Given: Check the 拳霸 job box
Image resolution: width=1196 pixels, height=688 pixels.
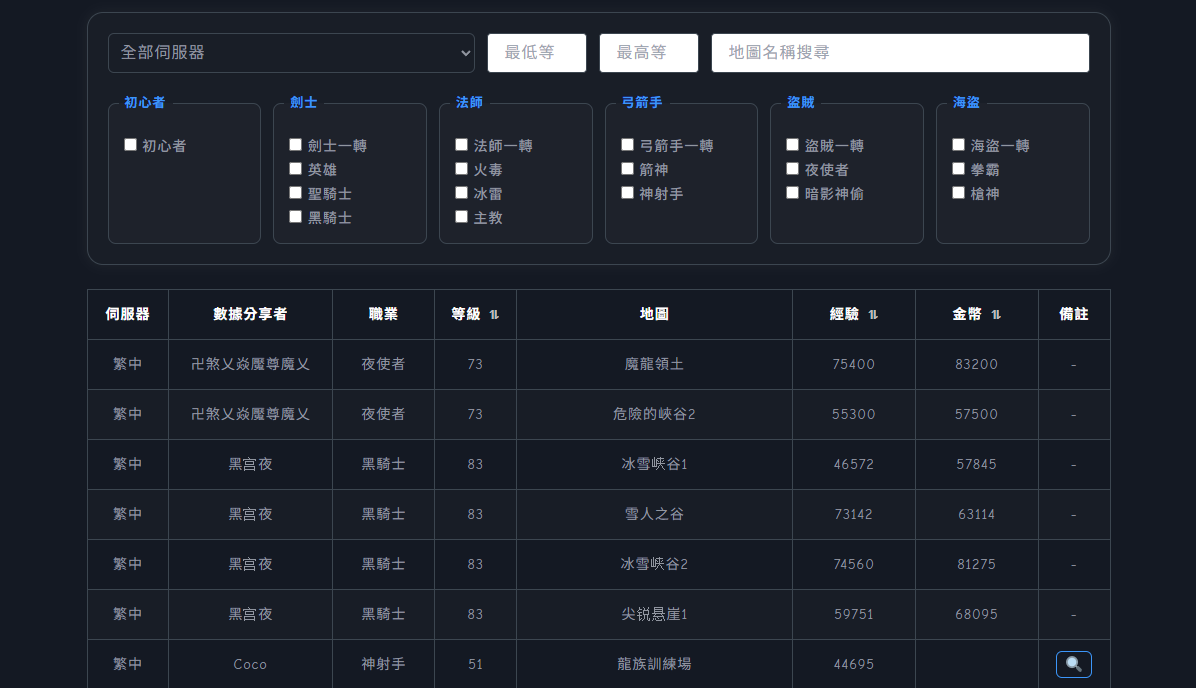Looking at the screenshot, I should (959, 169).
